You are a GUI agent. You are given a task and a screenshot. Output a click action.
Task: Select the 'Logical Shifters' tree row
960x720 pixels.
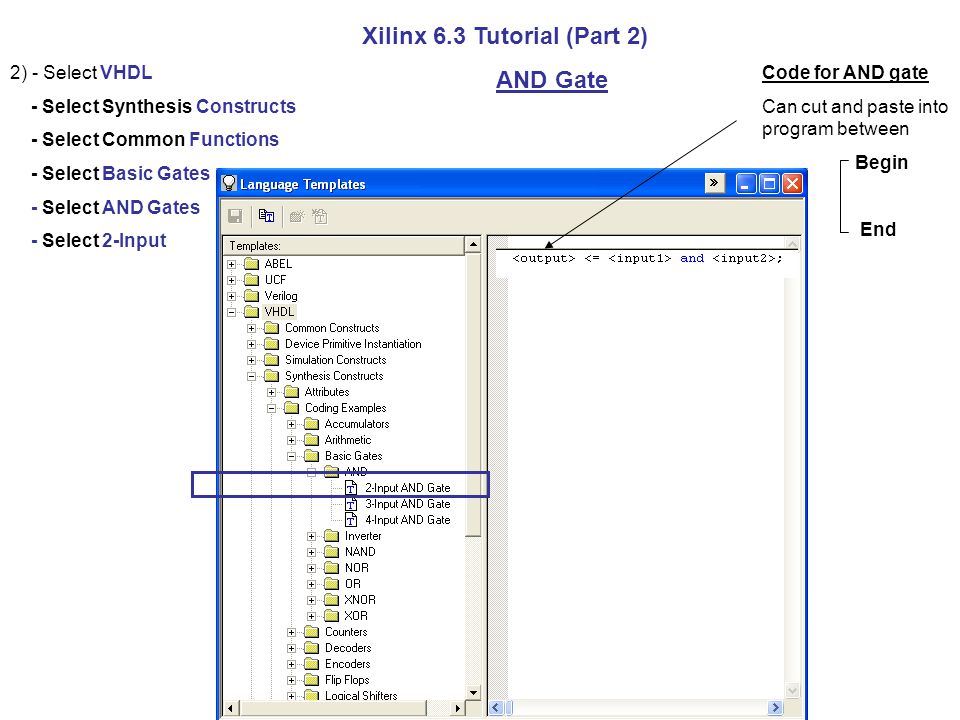coord(361,696)
